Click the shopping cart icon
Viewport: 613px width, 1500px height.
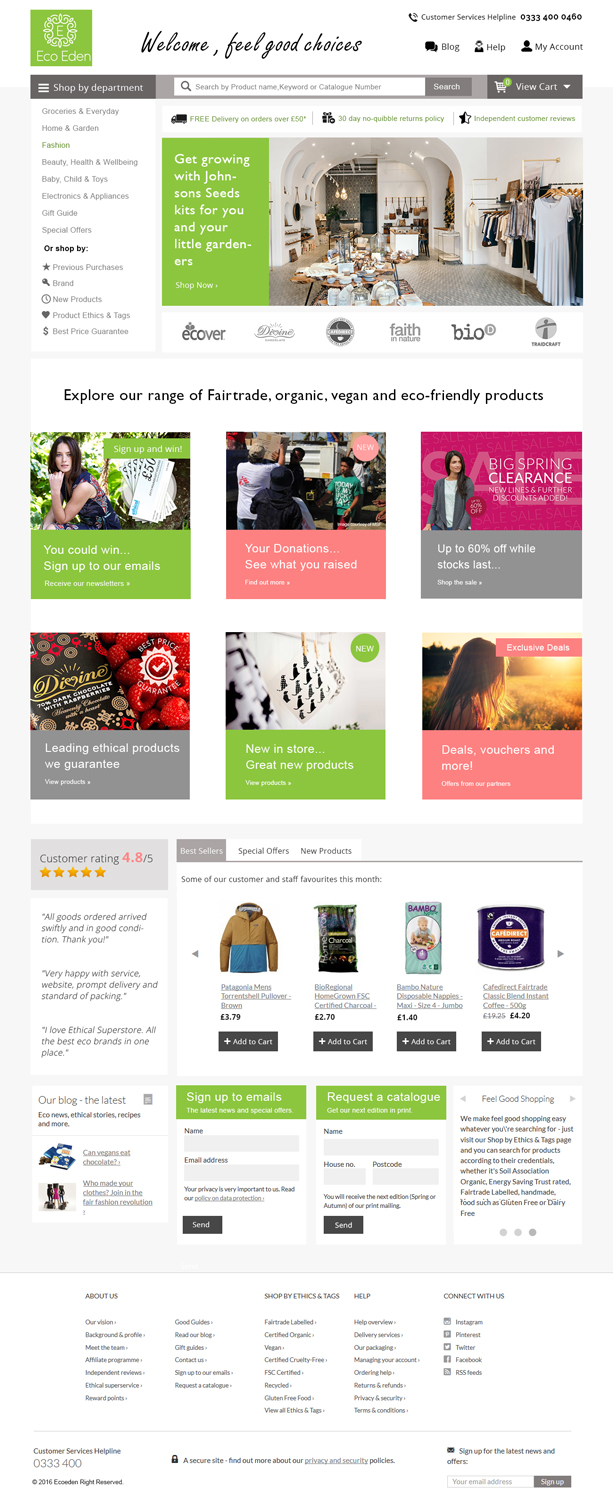pos(503,86)
